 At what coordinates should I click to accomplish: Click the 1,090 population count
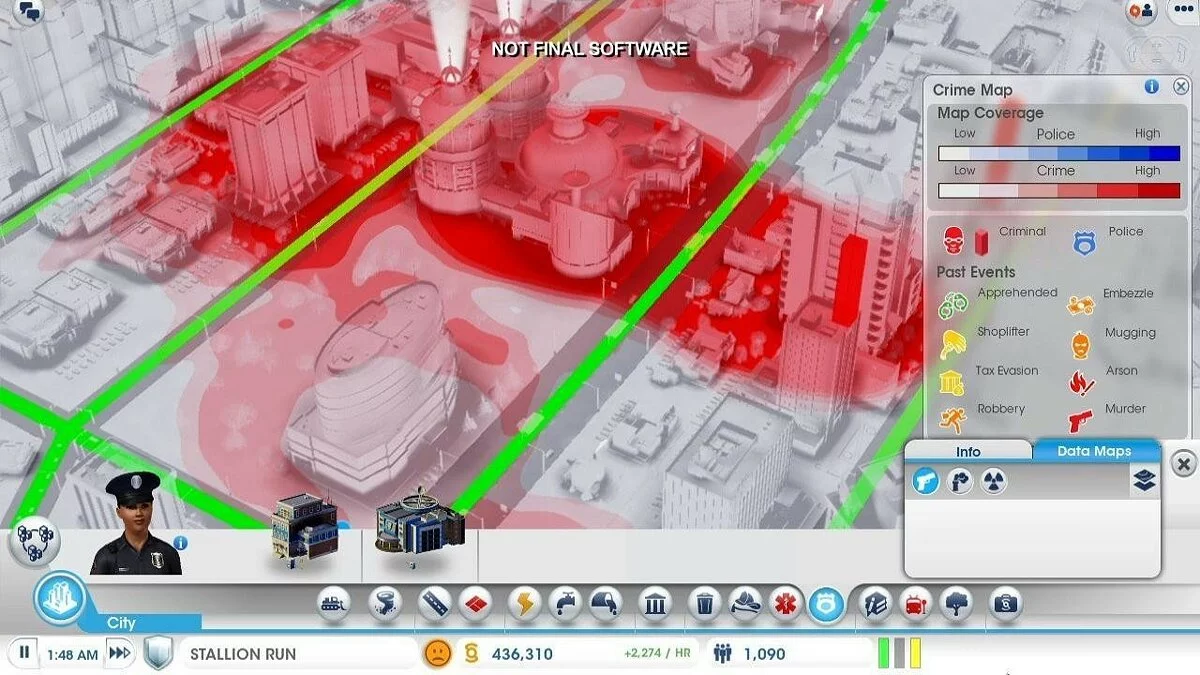point(765,654)
